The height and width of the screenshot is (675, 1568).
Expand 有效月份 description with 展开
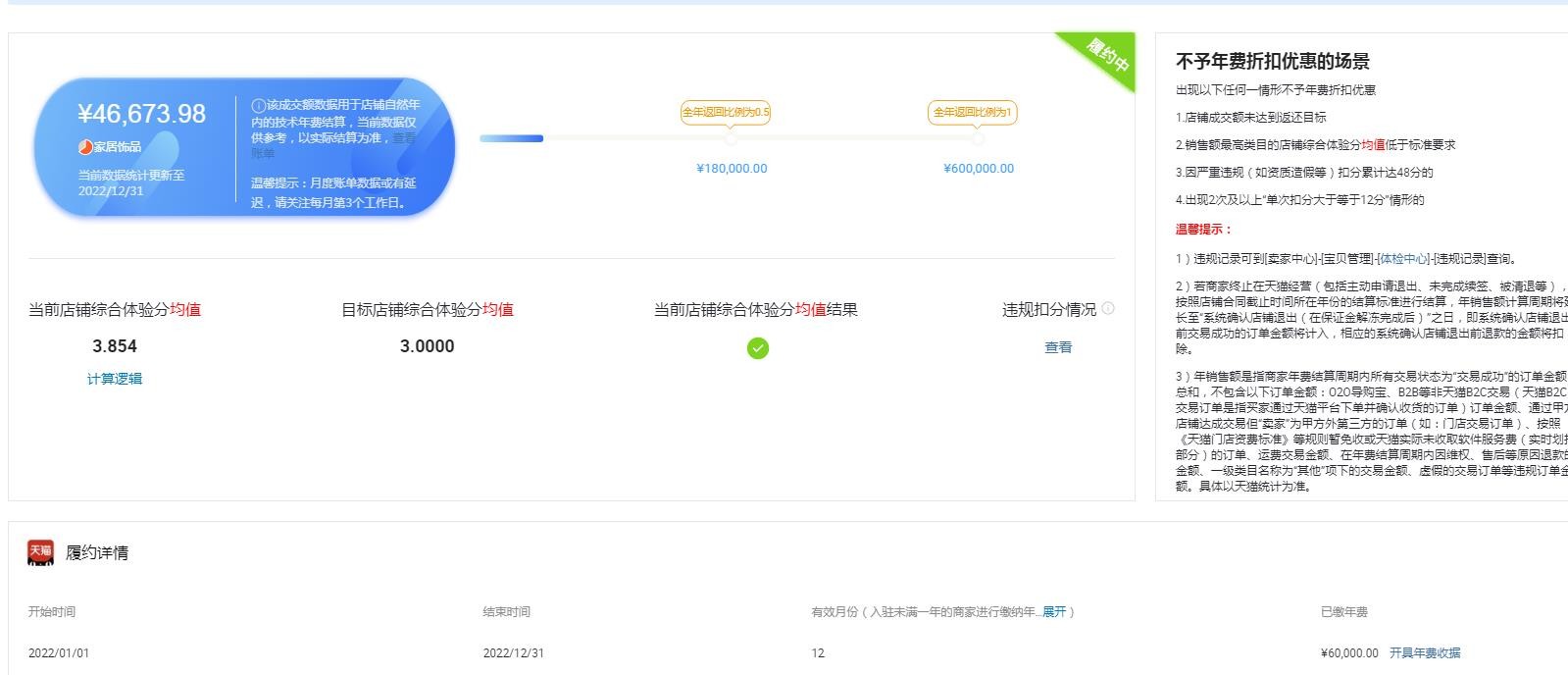pos(1054,611)
